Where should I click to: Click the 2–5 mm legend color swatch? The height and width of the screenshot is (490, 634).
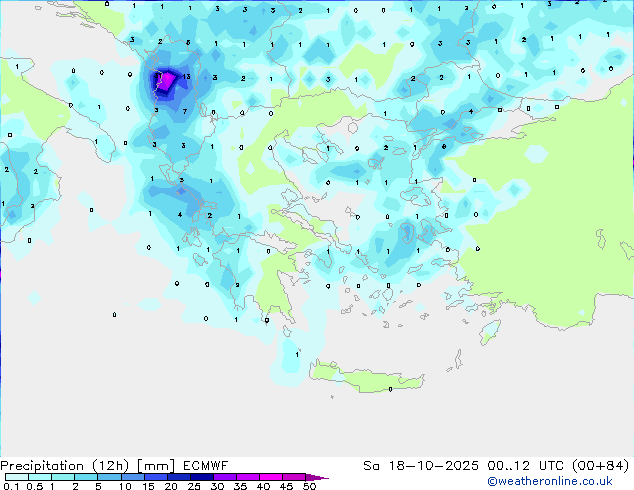[86, 477]
